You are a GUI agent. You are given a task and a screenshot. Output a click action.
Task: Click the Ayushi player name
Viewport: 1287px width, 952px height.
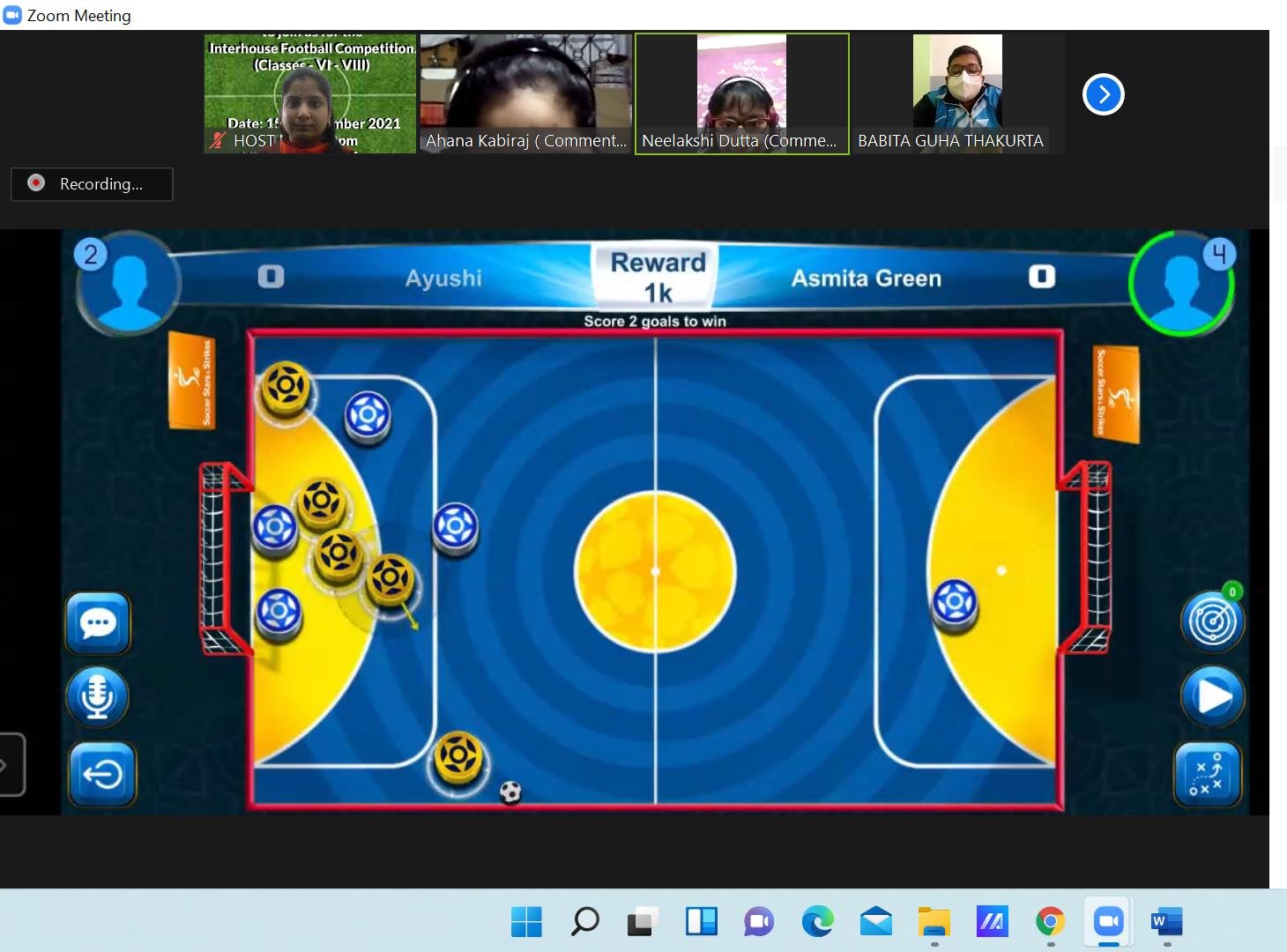[443, 279]
